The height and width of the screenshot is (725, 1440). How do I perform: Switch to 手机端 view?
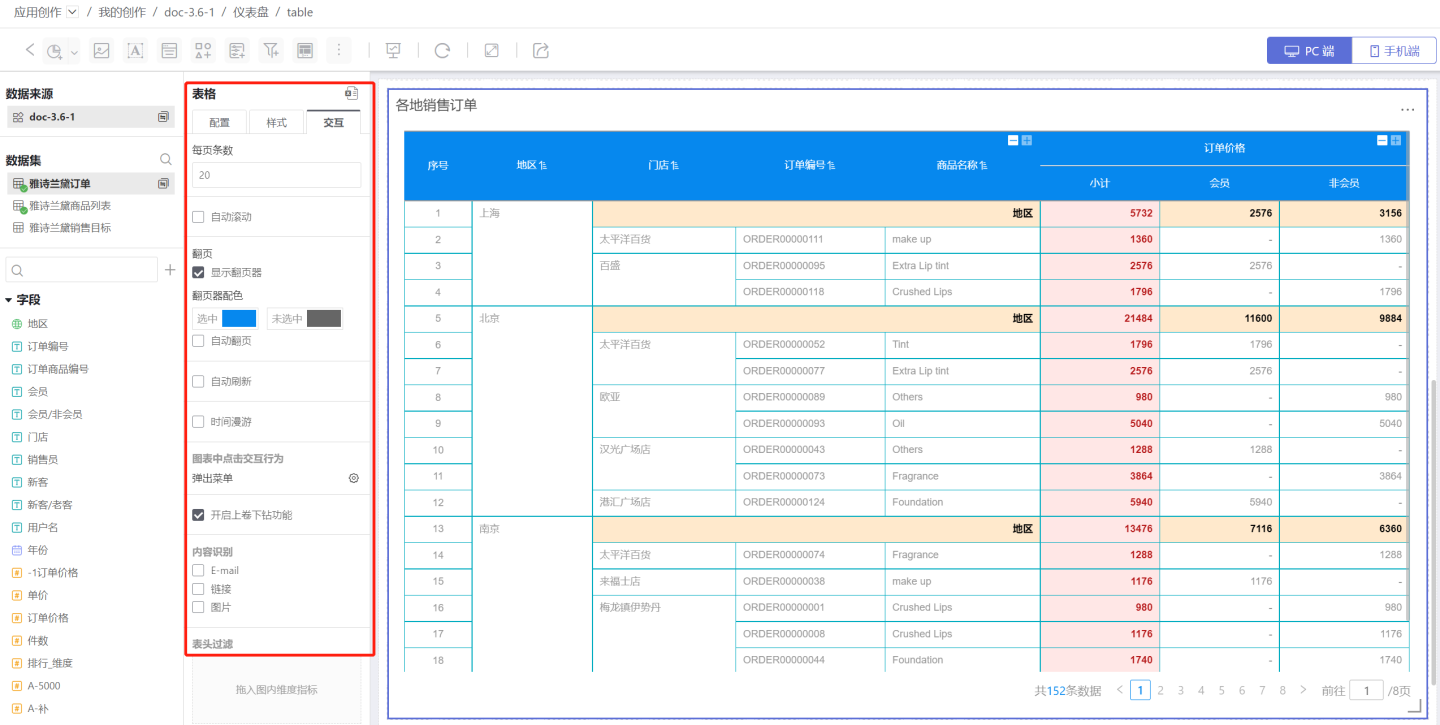coord(1394,51)
